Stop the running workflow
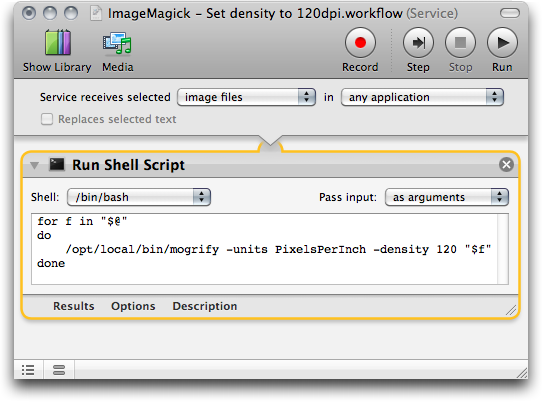 tap(460, 43)
